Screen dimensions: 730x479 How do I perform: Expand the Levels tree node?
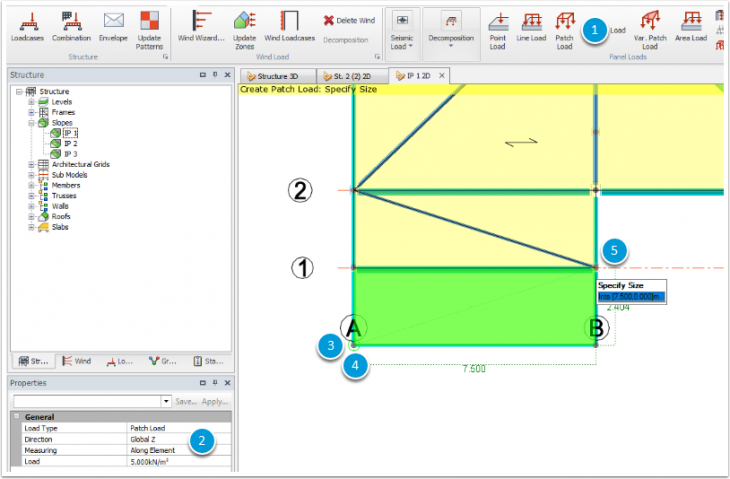(31, 102)
